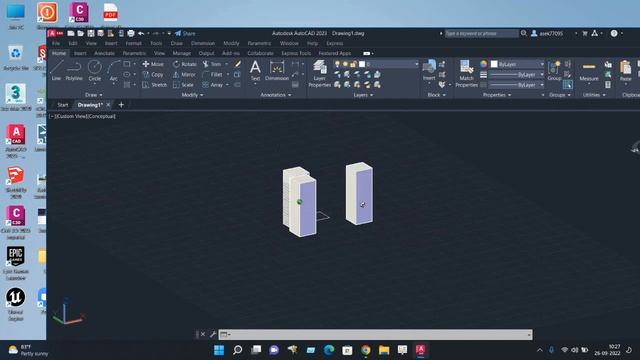The image size is (640, 360).
Task: Expand the Annotation panel
Action: (276, 95)
